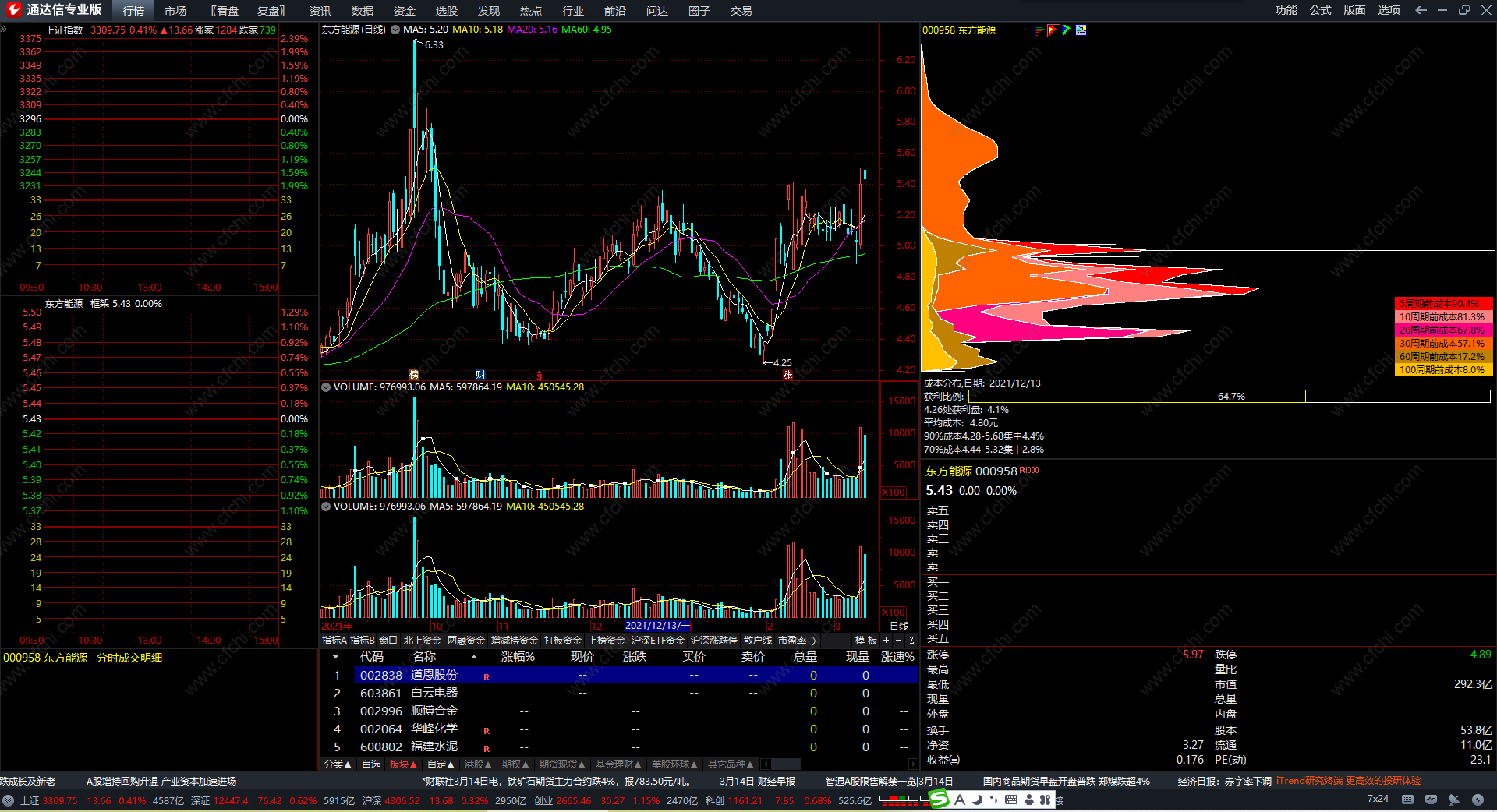This screenshot has height=812, width=1497.
Task: Click the 5周期前成本 red legend swatch
Action: point(1443,304)
